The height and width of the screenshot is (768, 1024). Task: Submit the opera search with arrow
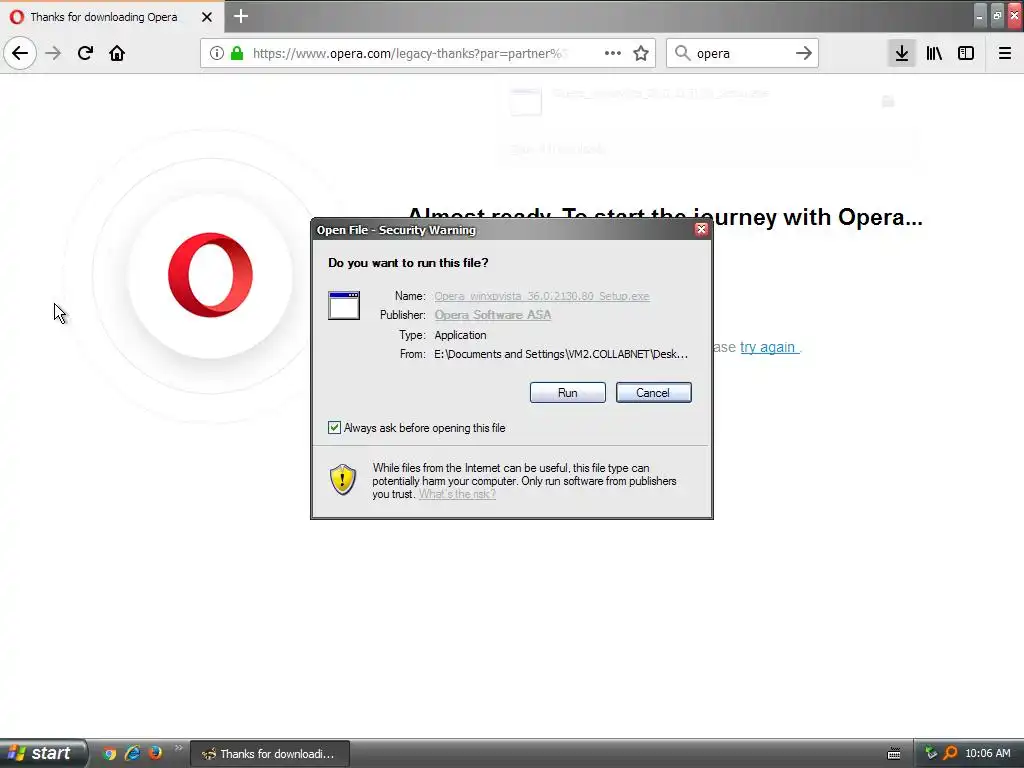pos(804,53)
